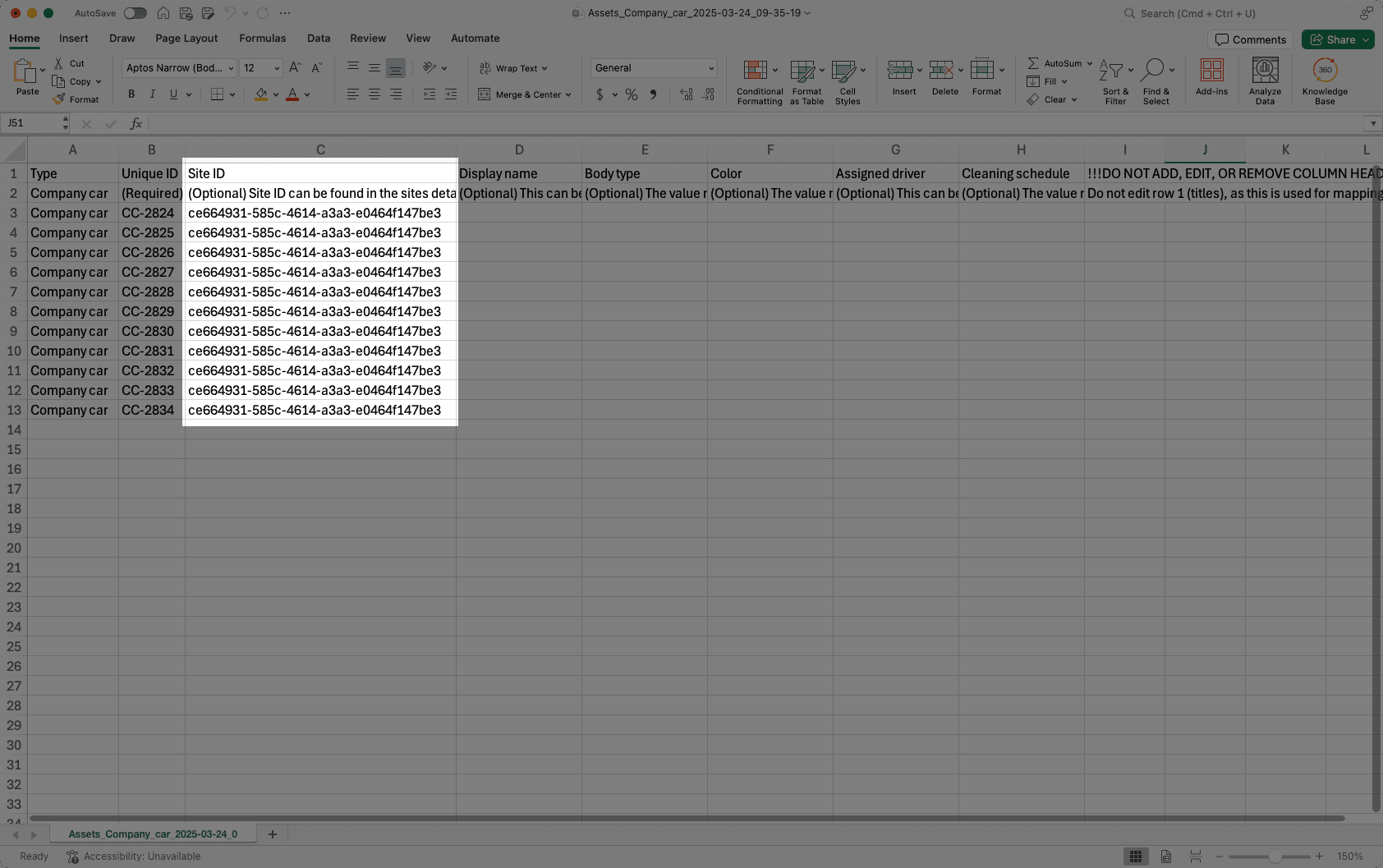Image resolution: width=1383 pixels, height=868 pixels.
Task: Open the Number Format dropdown showing General
Action: [652, 67]
